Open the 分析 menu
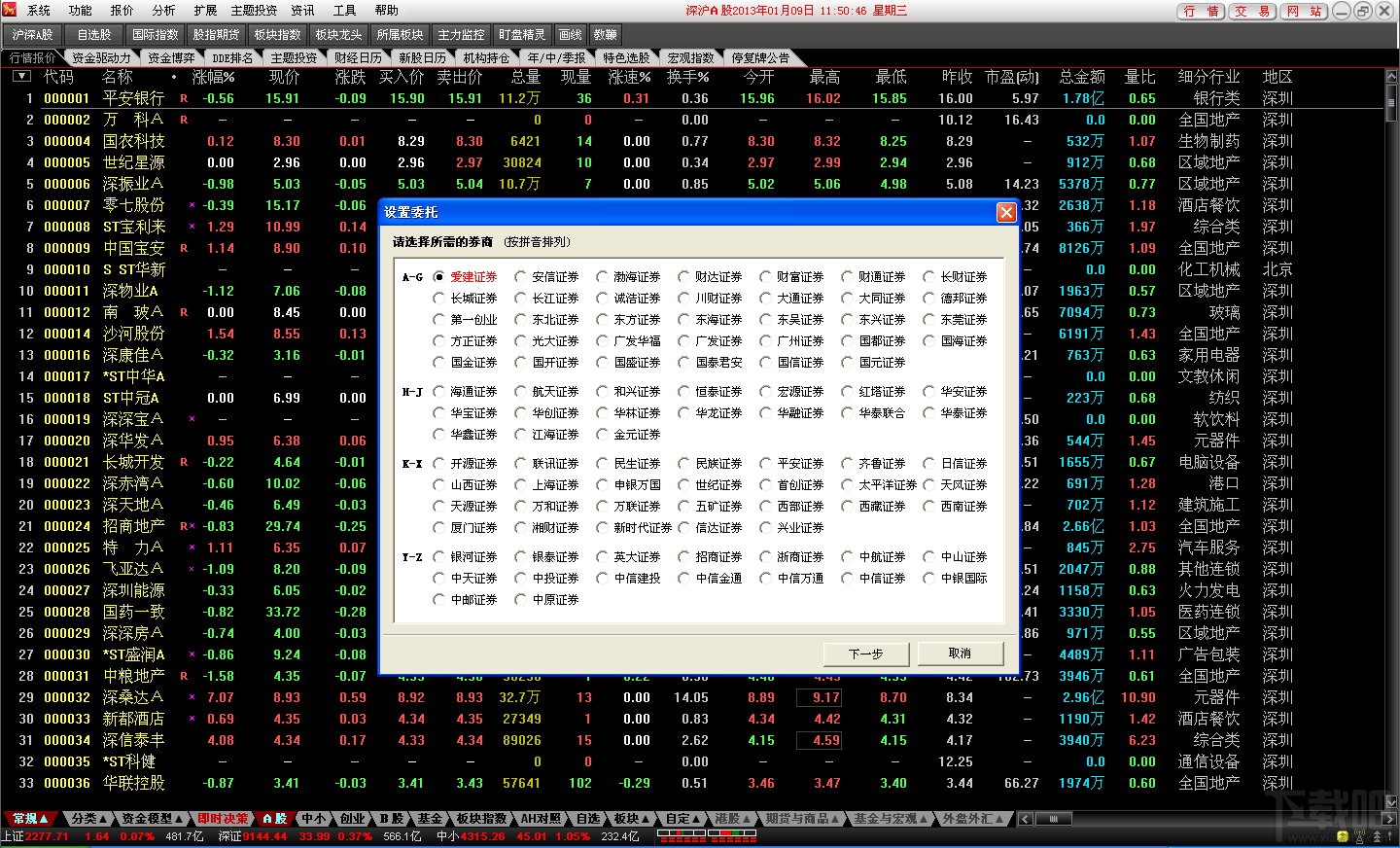The height and width of the screenshot is (848, 1400). click(164, 11)
